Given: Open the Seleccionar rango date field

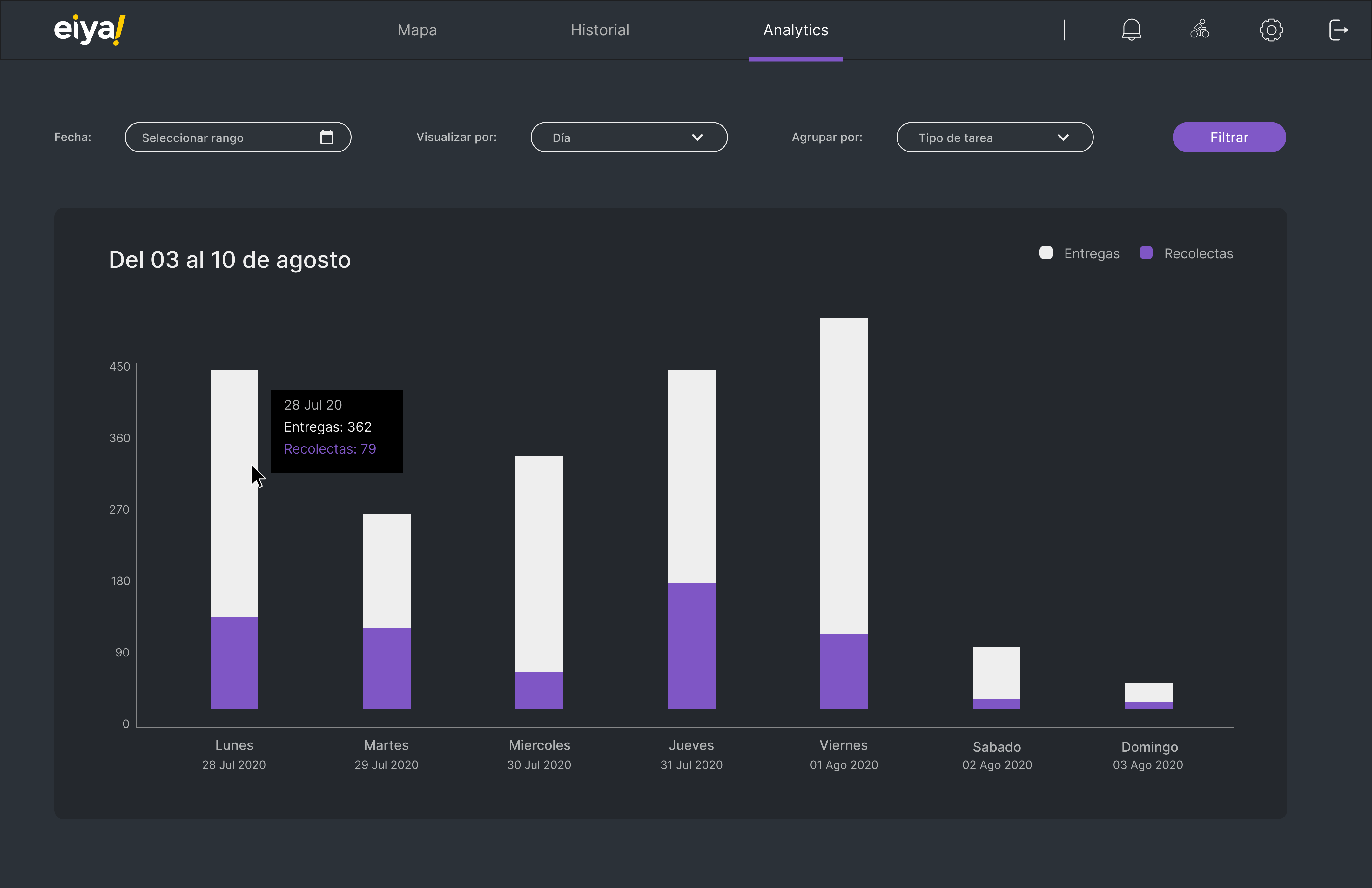Looking at the screenshot, I should click(238, 137).
